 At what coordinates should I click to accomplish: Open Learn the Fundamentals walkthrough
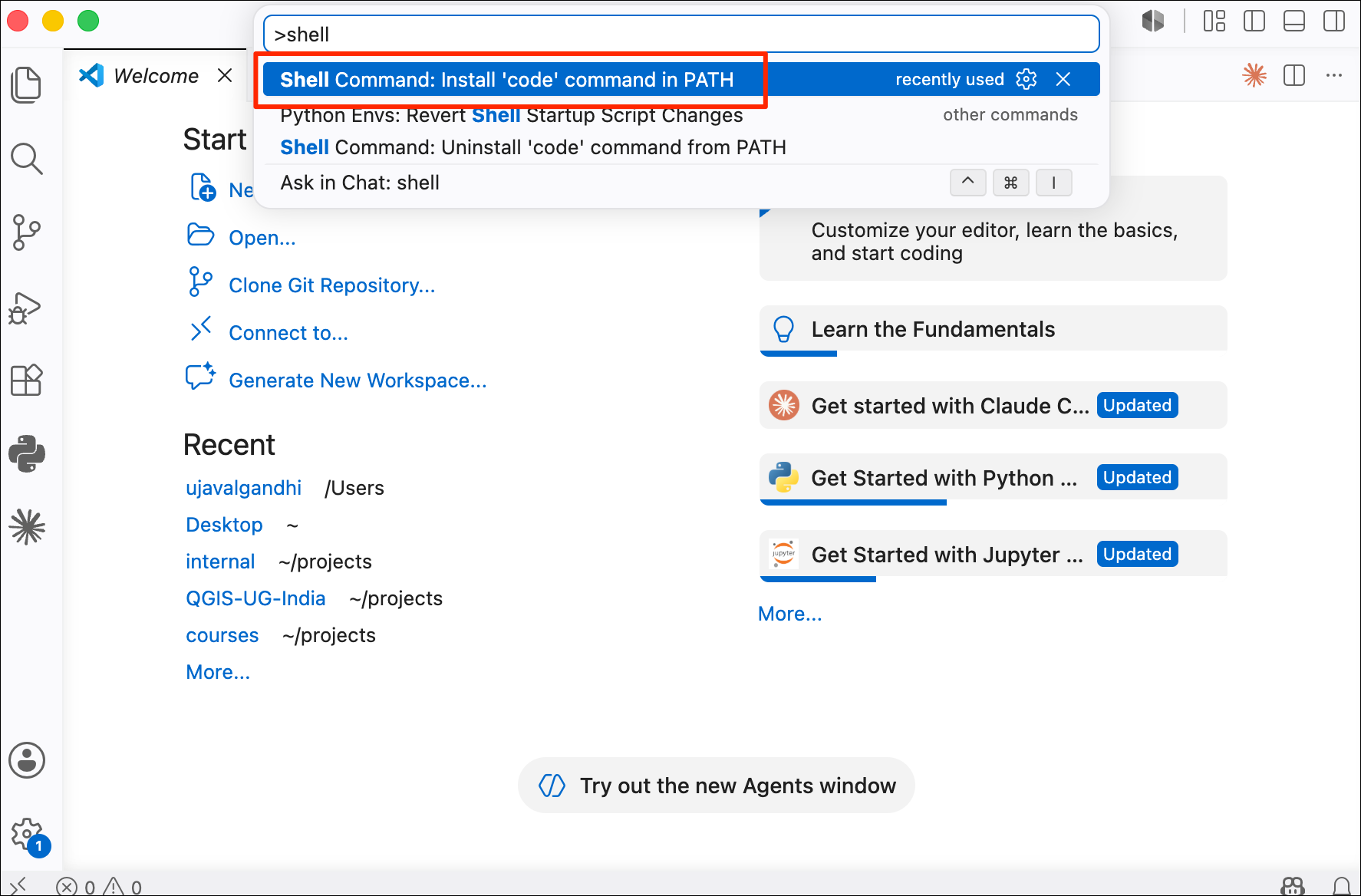[993, 330]
